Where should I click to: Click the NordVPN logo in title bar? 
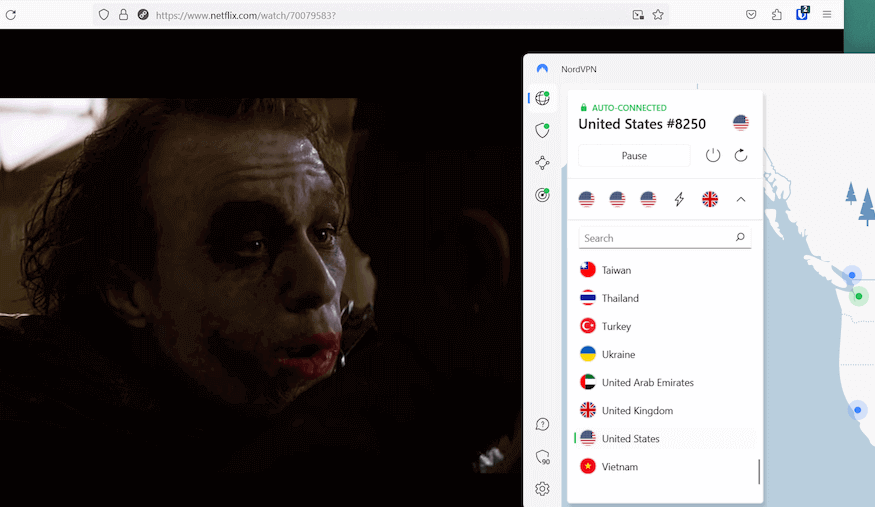click(x=542, y=69)
